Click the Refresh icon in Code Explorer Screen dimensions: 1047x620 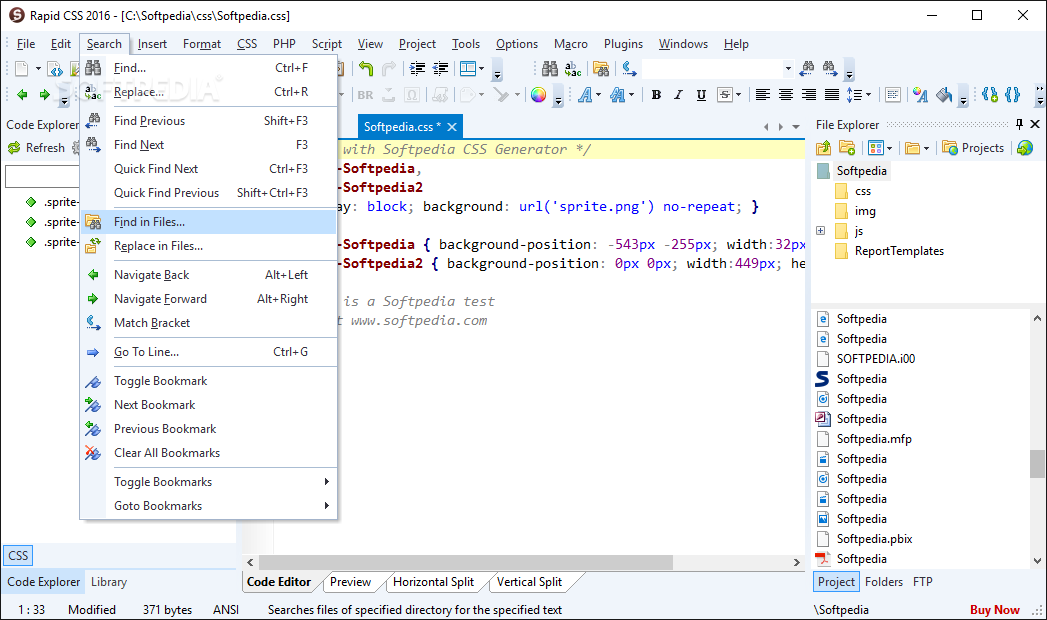tap(14, 147)
